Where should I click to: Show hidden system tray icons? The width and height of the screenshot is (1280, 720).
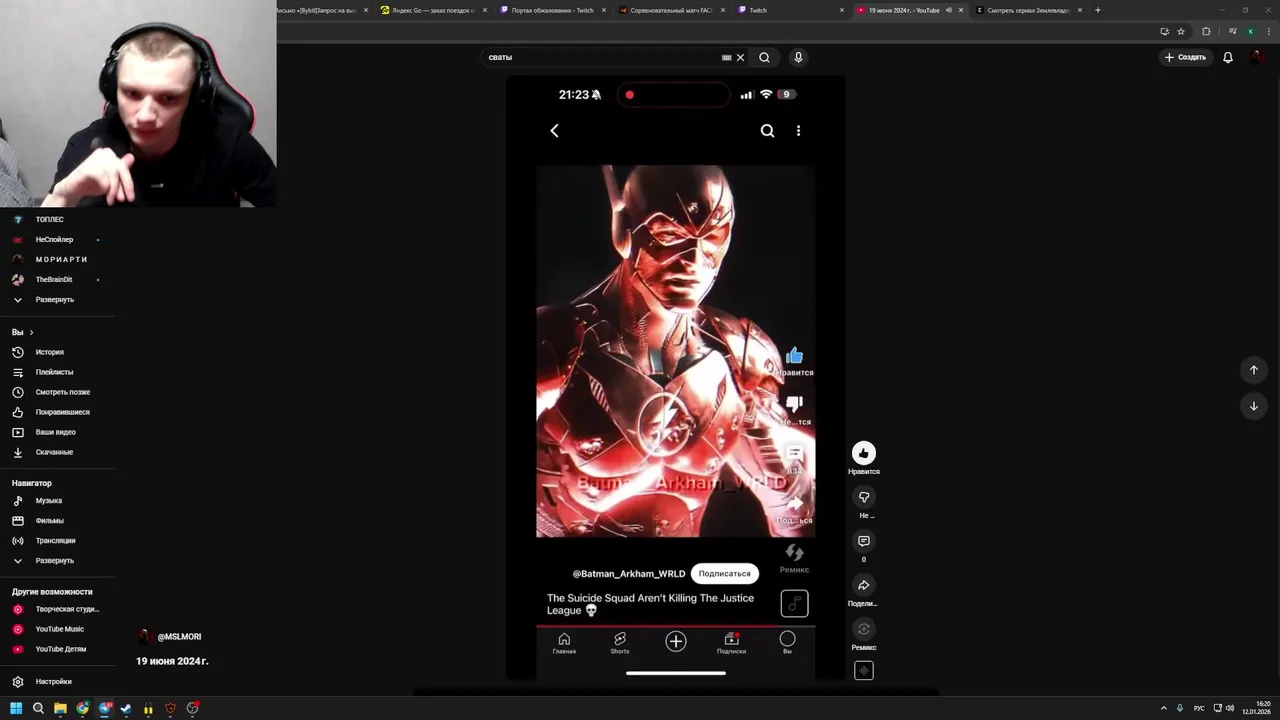[x=1164, y=708]
